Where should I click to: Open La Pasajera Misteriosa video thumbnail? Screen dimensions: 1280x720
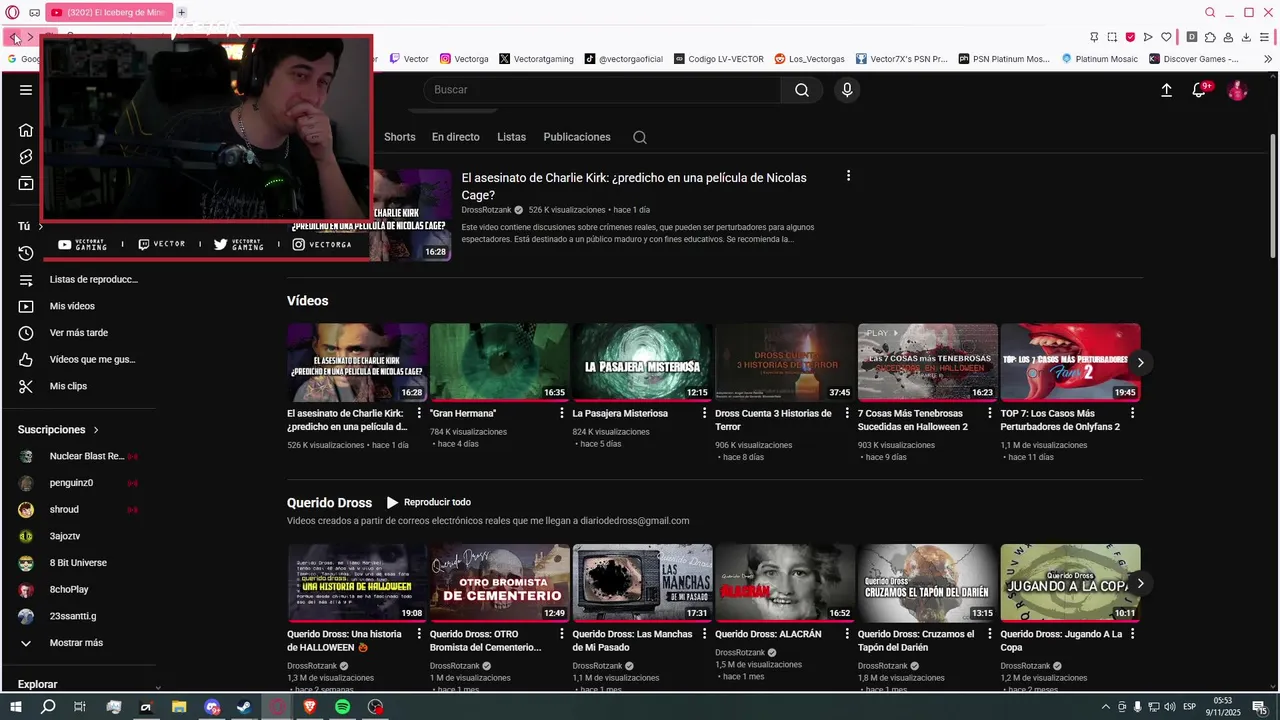pyautogui.click(x=642, y=362)
